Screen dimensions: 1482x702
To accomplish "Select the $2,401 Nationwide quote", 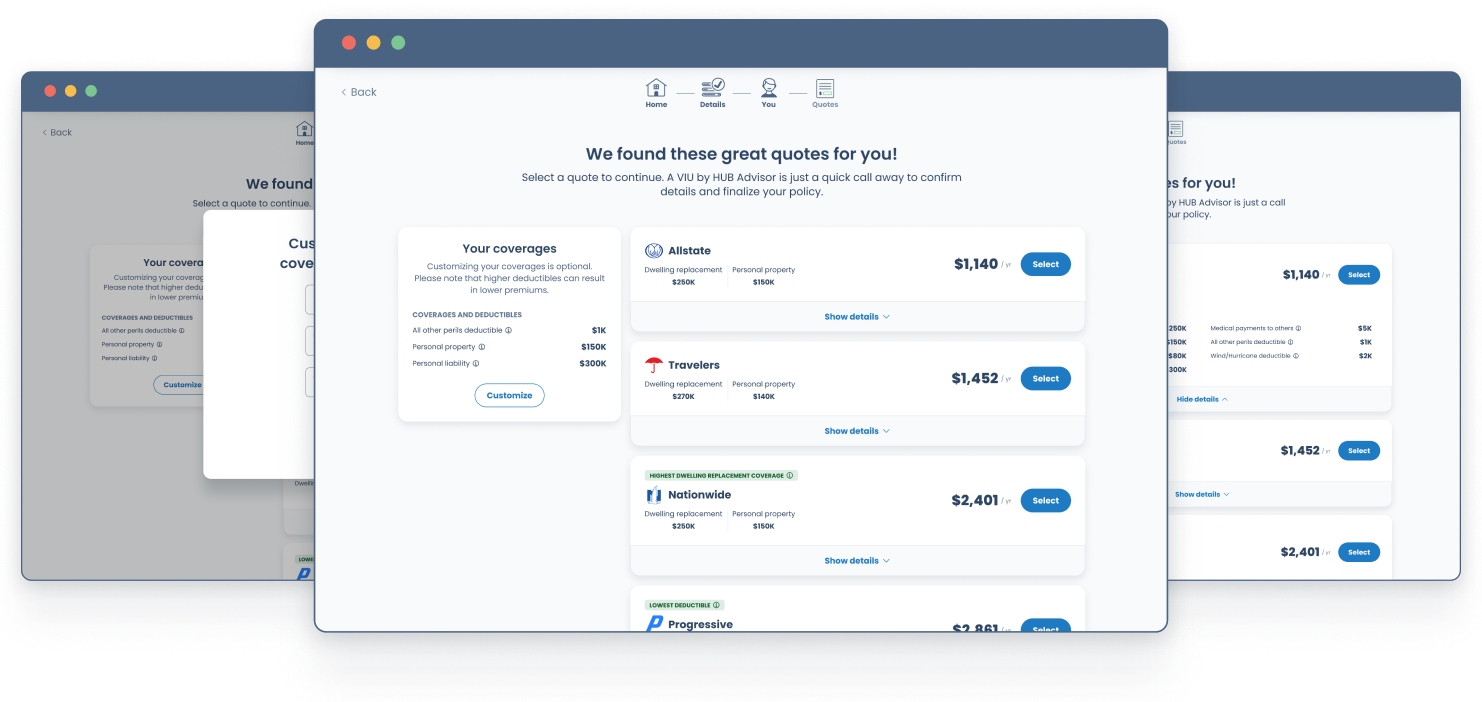I will pyautogui.click(x=1045, y=500).
